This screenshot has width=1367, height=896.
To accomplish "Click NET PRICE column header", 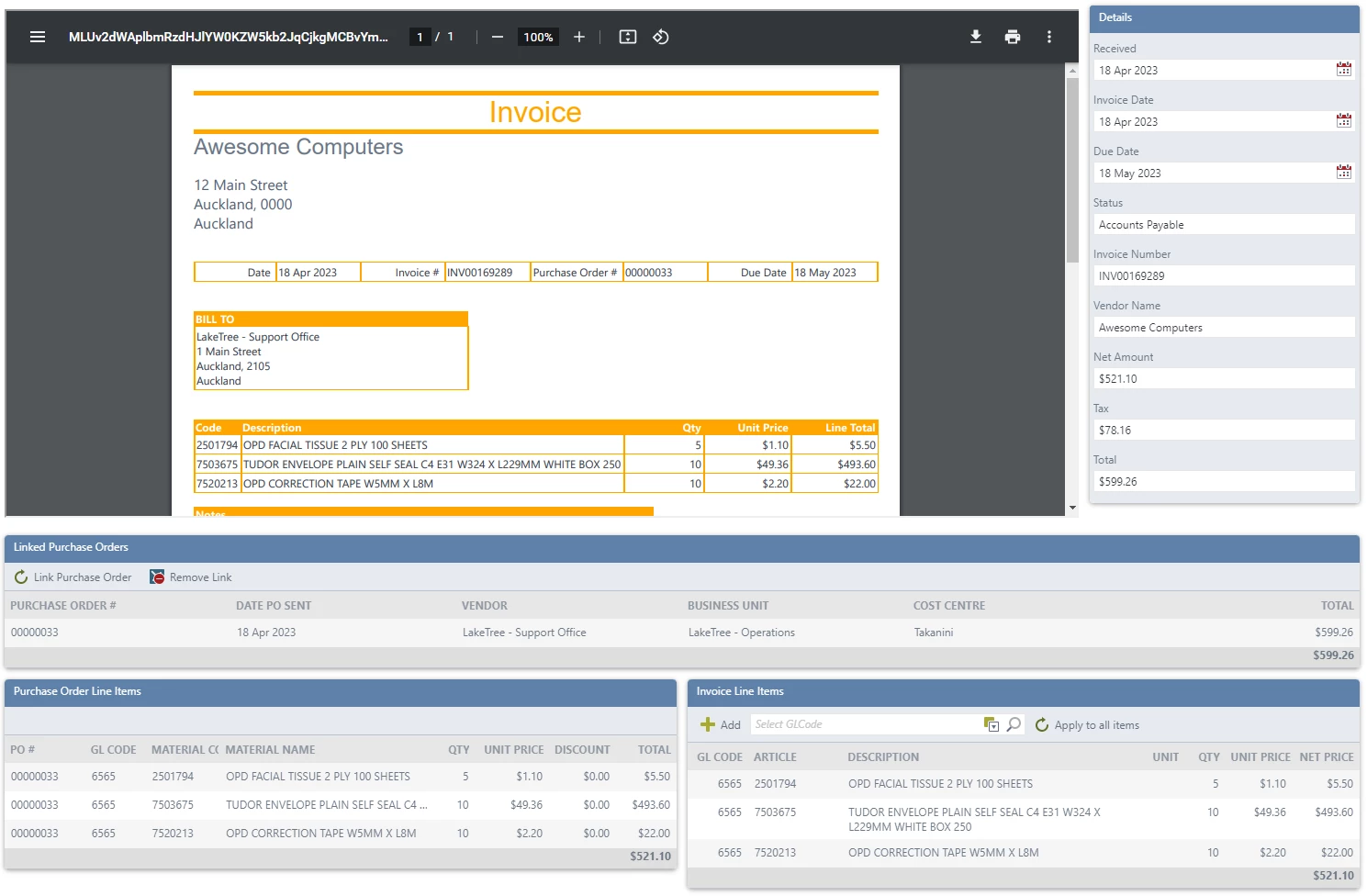I will pyautogui.click(x=1327, y=757).
